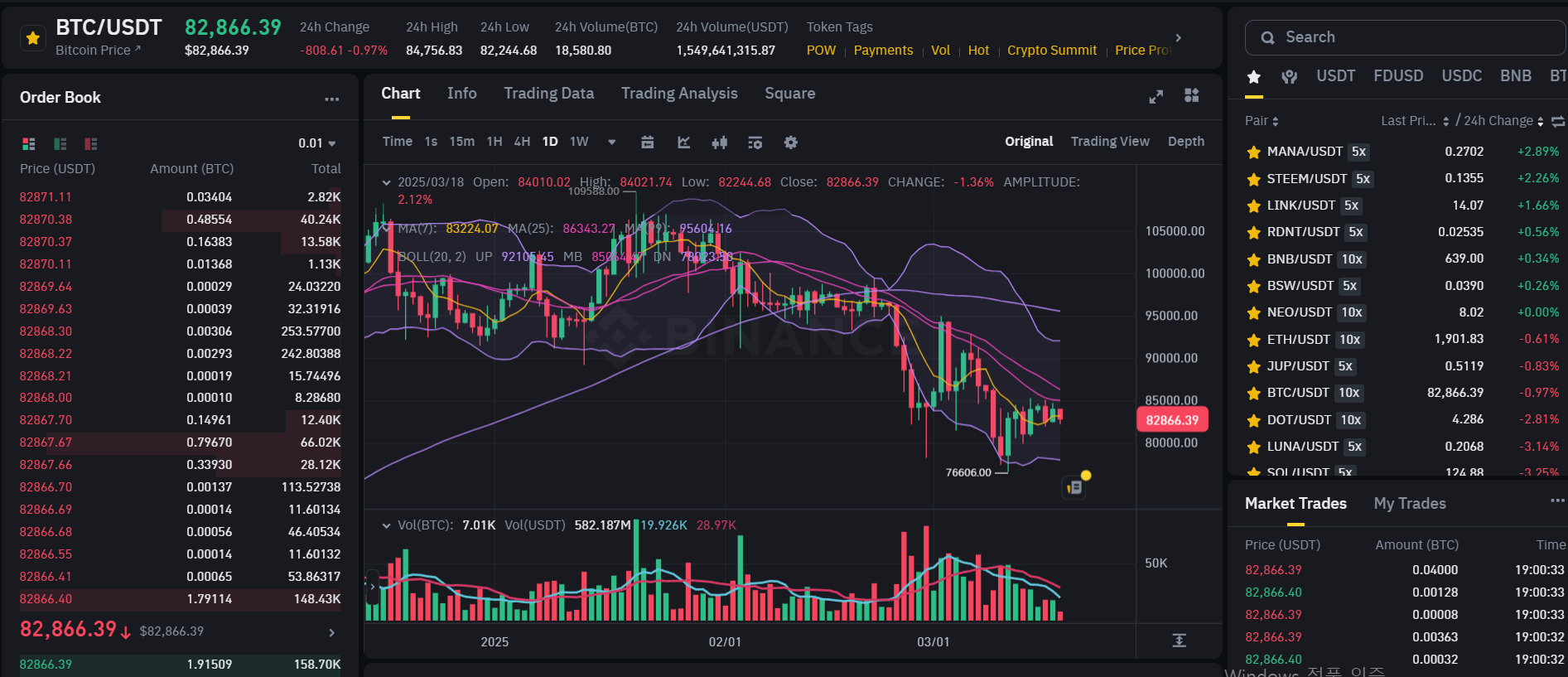Open order book 0.01 precision dropdown
The image size is (1568, 677).
tap(317, 143)
